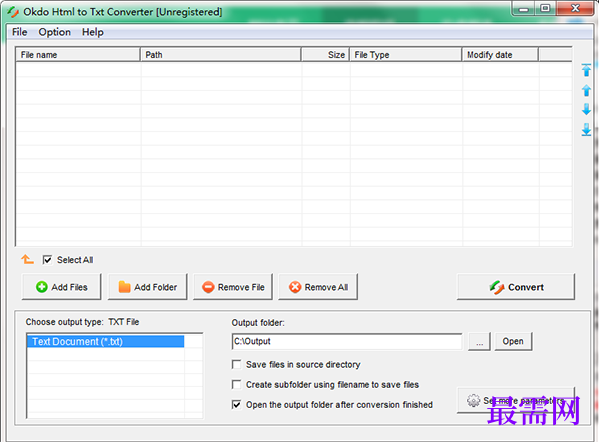Screen dimensions: 599x442
Task: Sort list by Modify date column
Action: coord(500,55)
